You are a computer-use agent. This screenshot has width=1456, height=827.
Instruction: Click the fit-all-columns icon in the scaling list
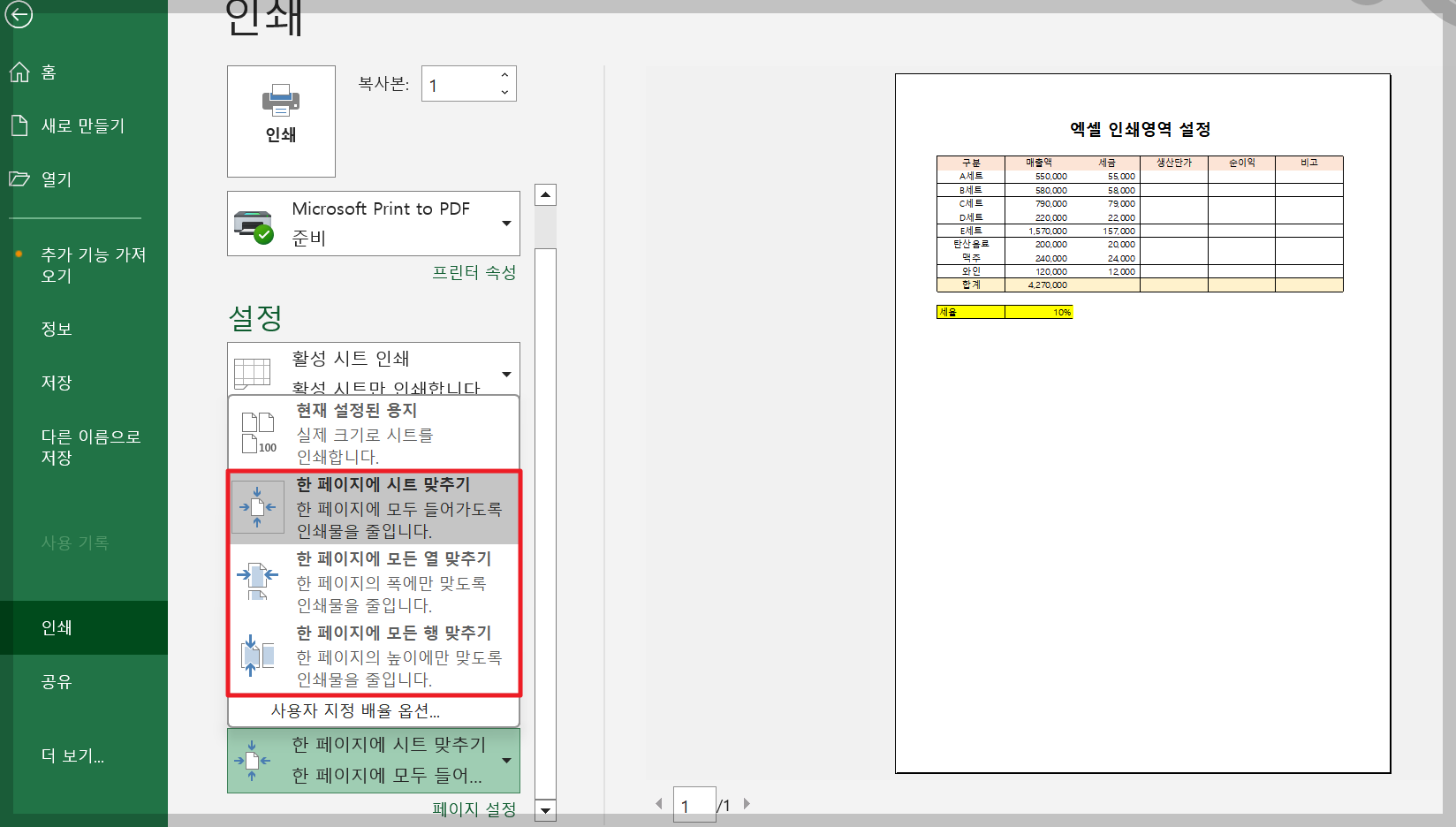click(257, 581)
